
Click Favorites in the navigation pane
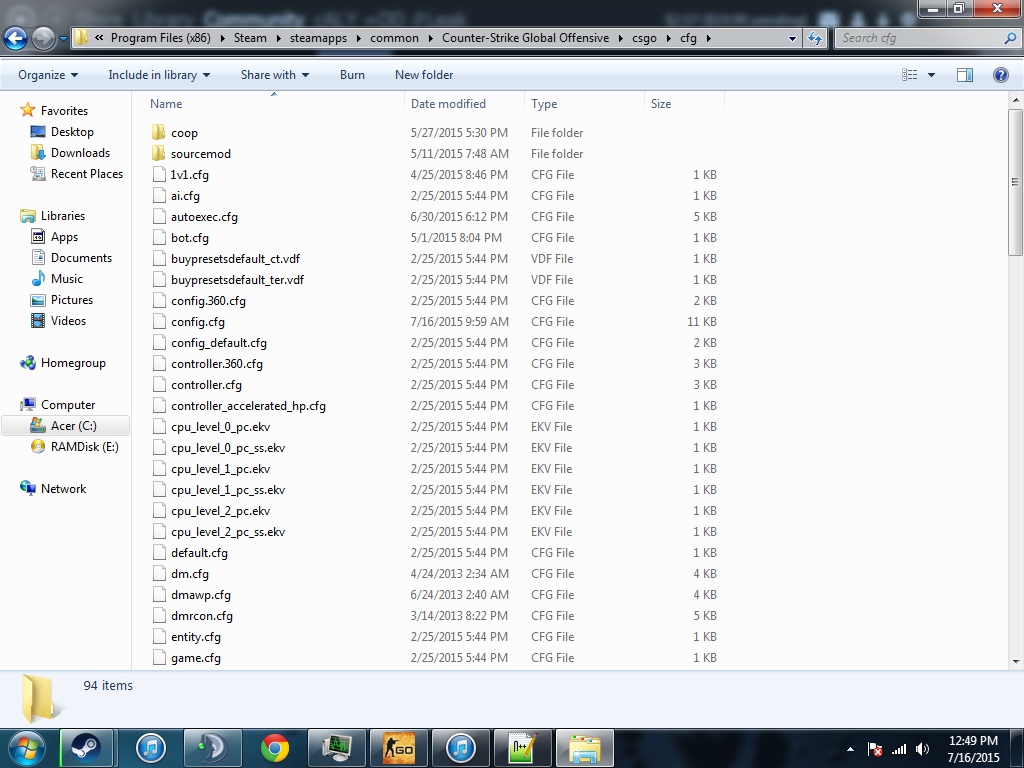[64, 111]
